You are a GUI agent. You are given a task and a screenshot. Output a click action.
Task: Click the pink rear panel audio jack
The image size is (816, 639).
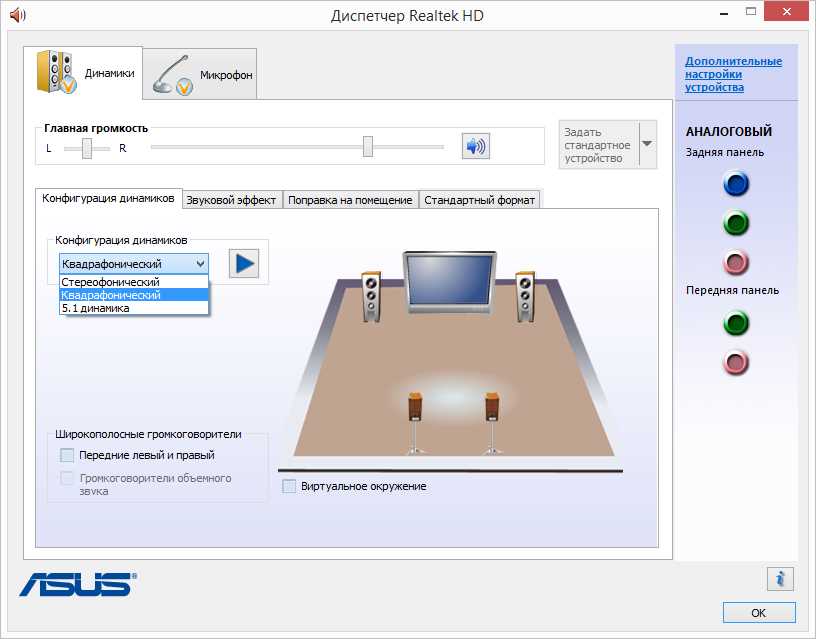tap(736, 263)
